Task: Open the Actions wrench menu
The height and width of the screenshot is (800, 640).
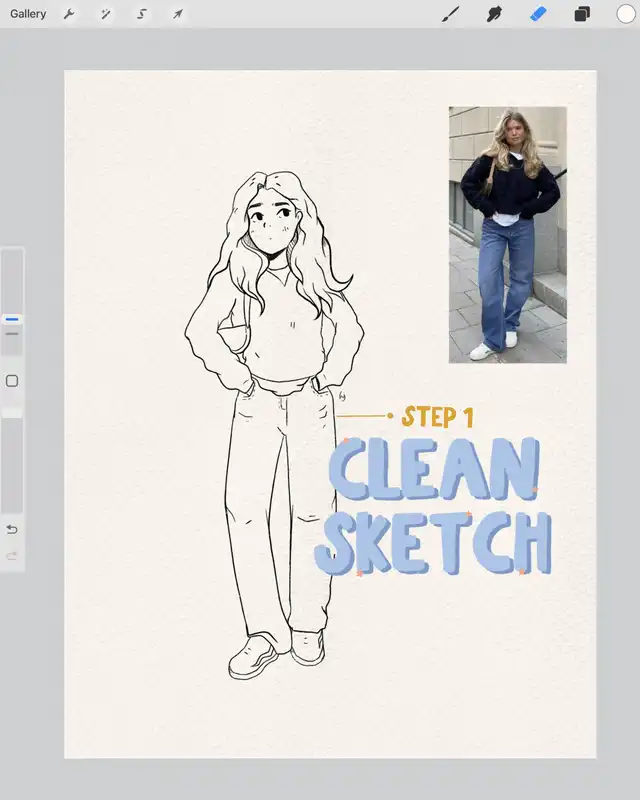Action: (x=69, y=14)
